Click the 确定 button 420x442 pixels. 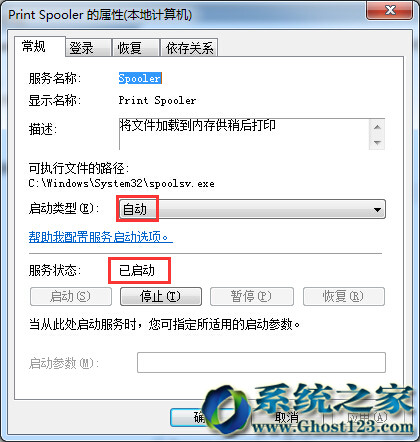pos(200,417)
